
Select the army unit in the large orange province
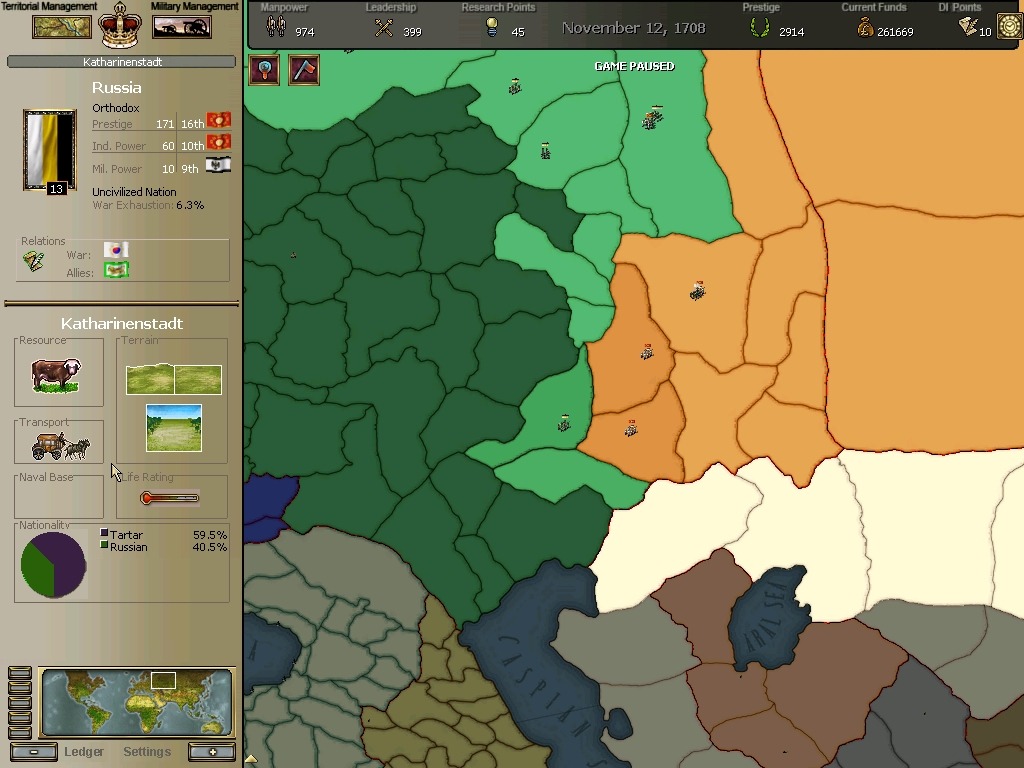697,290
